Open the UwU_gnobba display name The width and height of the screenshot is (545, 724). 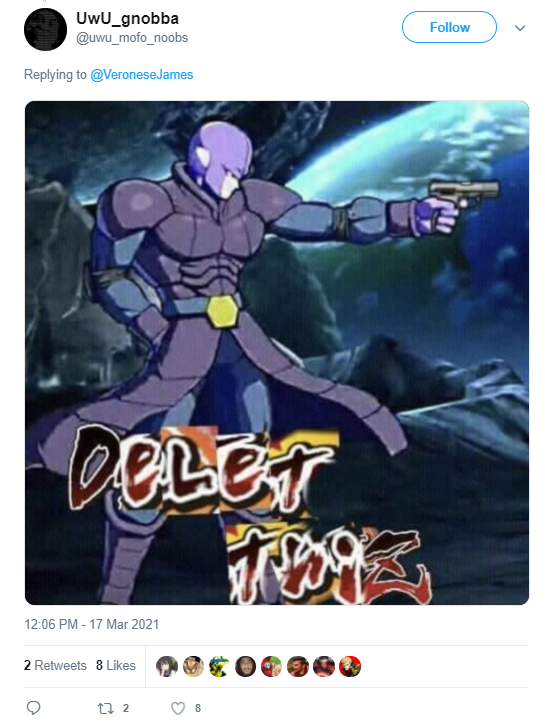click(x=127, y=18)
